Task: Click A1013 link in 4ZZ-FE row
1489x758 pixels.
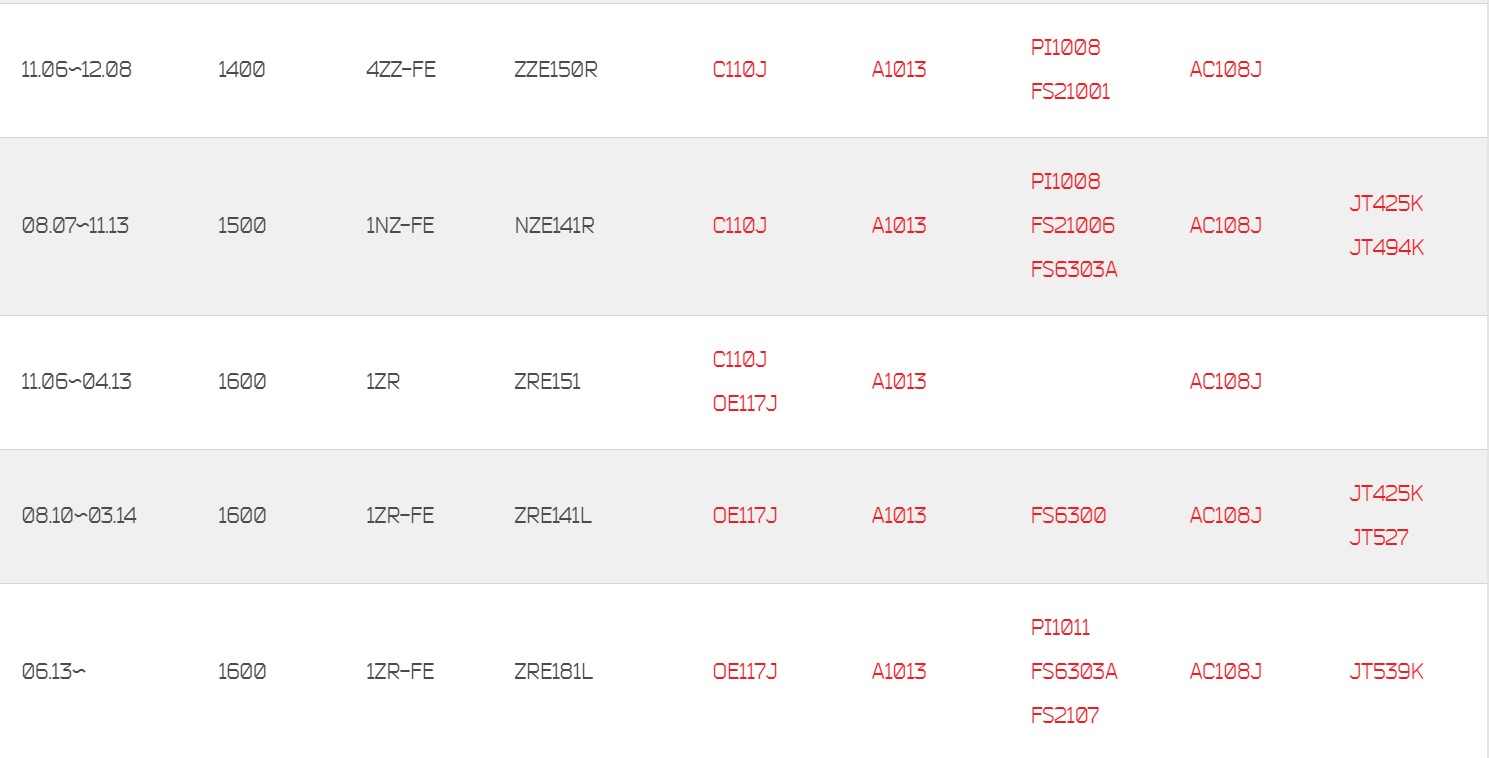Action: pyautogui.click(x=898, y=70)
